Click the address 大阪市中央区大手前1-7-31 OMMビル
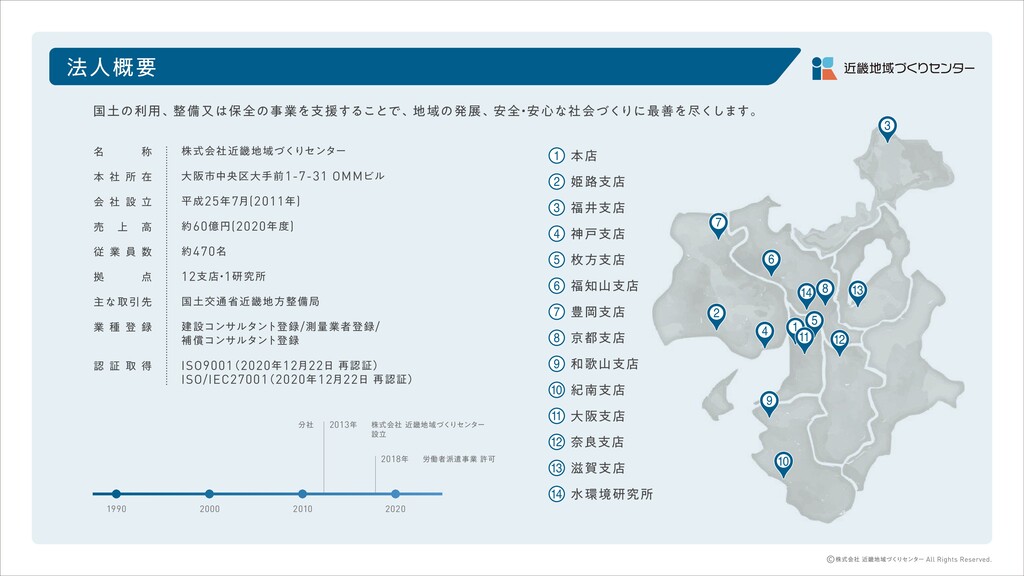The width and height of the screenshot is (1024, 576). 283,176
